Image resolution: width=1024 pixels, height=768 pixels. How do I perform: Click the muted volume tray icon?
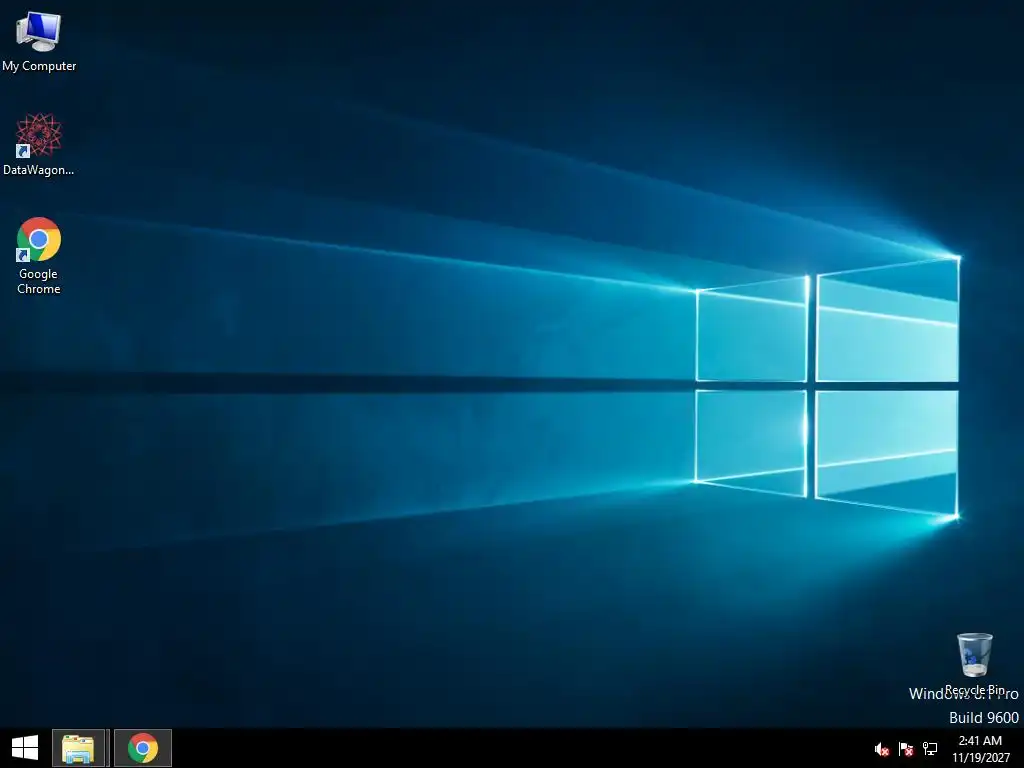click(882, 749)
